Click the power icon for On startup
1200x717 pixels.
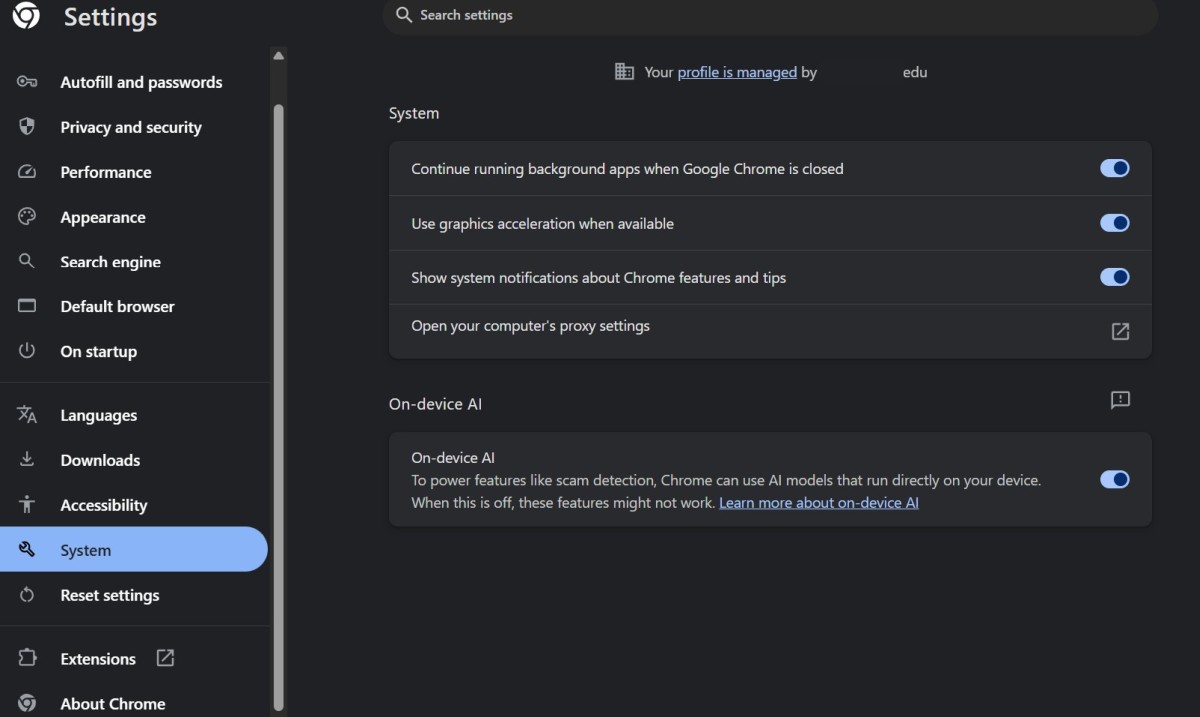(27, 351)
